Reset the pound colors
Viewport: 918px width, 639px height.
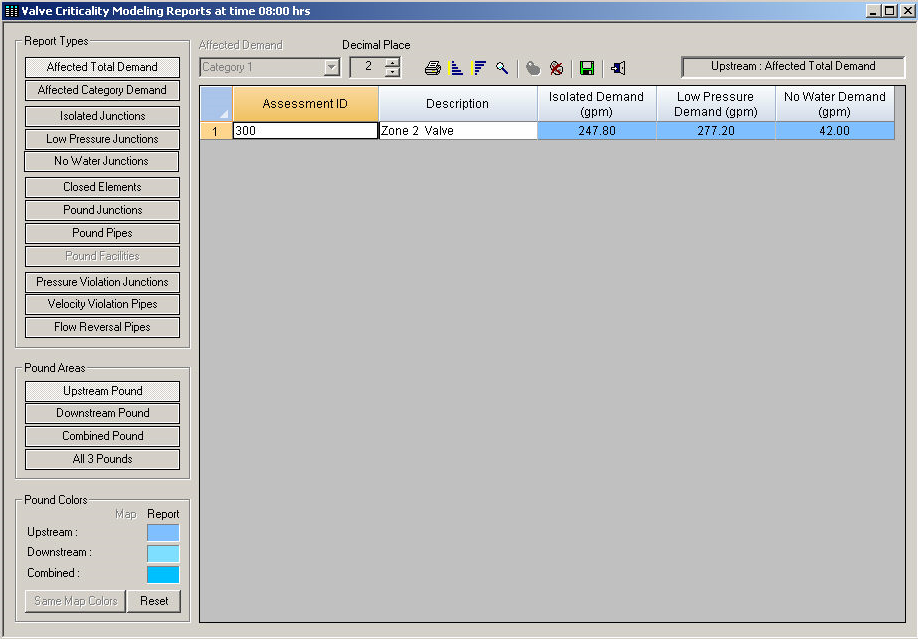click(154, 601)
